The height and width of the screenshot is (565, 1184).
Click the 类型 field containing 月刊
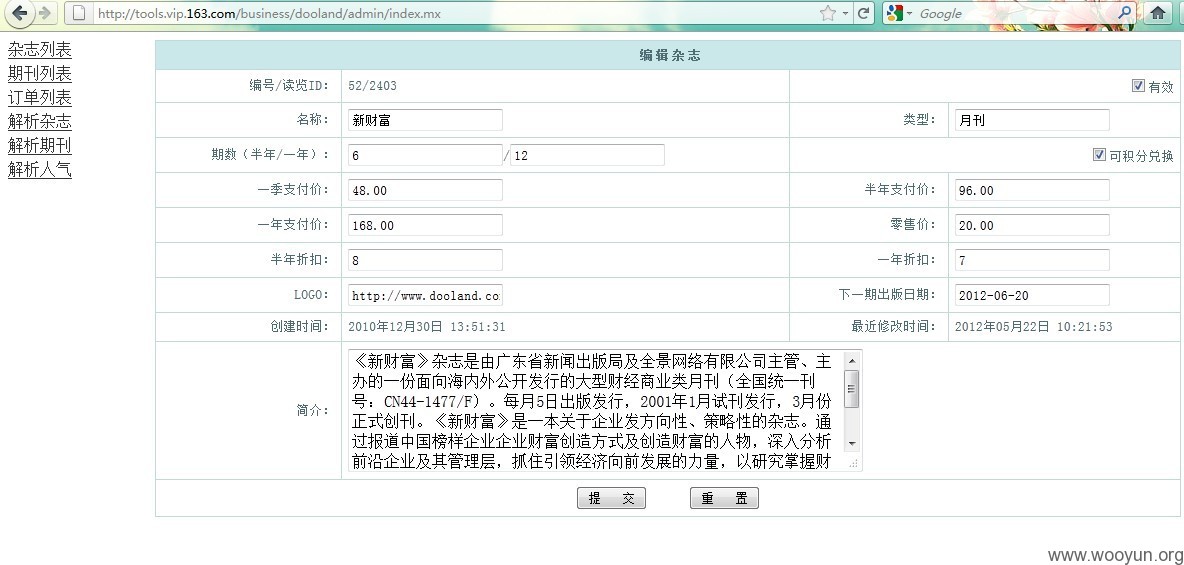[x=1032, y=120]
